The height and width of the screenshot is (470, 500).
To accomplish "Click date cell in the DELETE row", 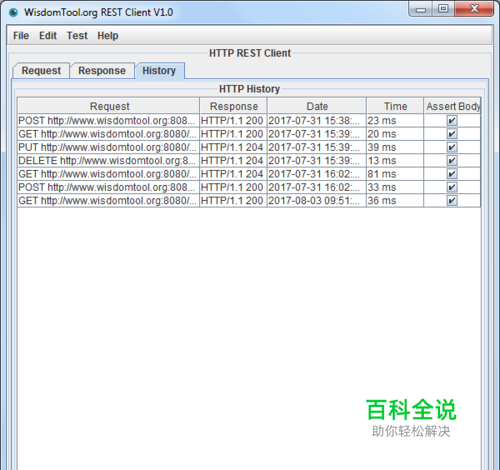I will coord(317,161).
